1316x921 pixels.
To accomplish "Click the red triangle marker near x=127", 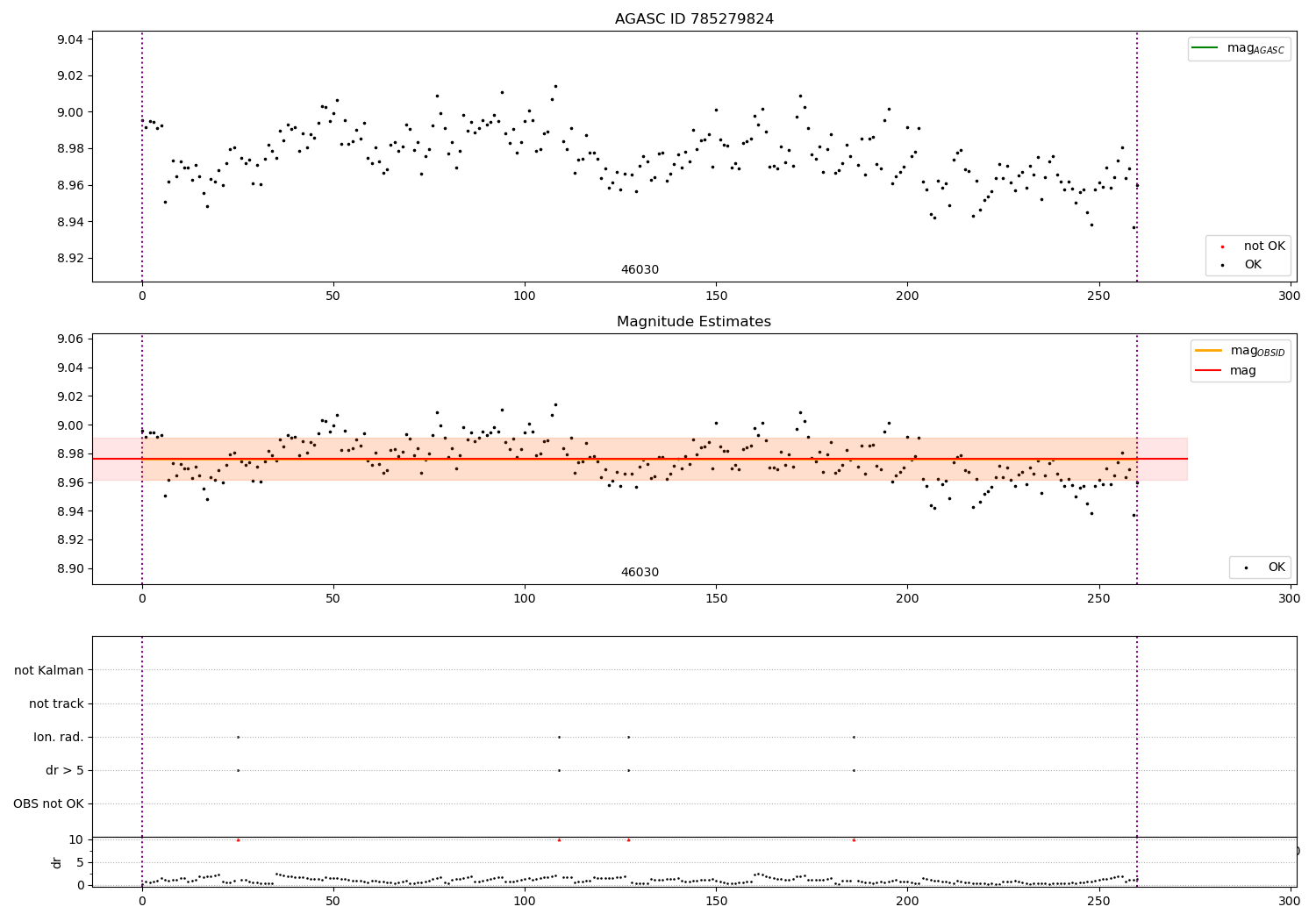I will click(628, 839).
